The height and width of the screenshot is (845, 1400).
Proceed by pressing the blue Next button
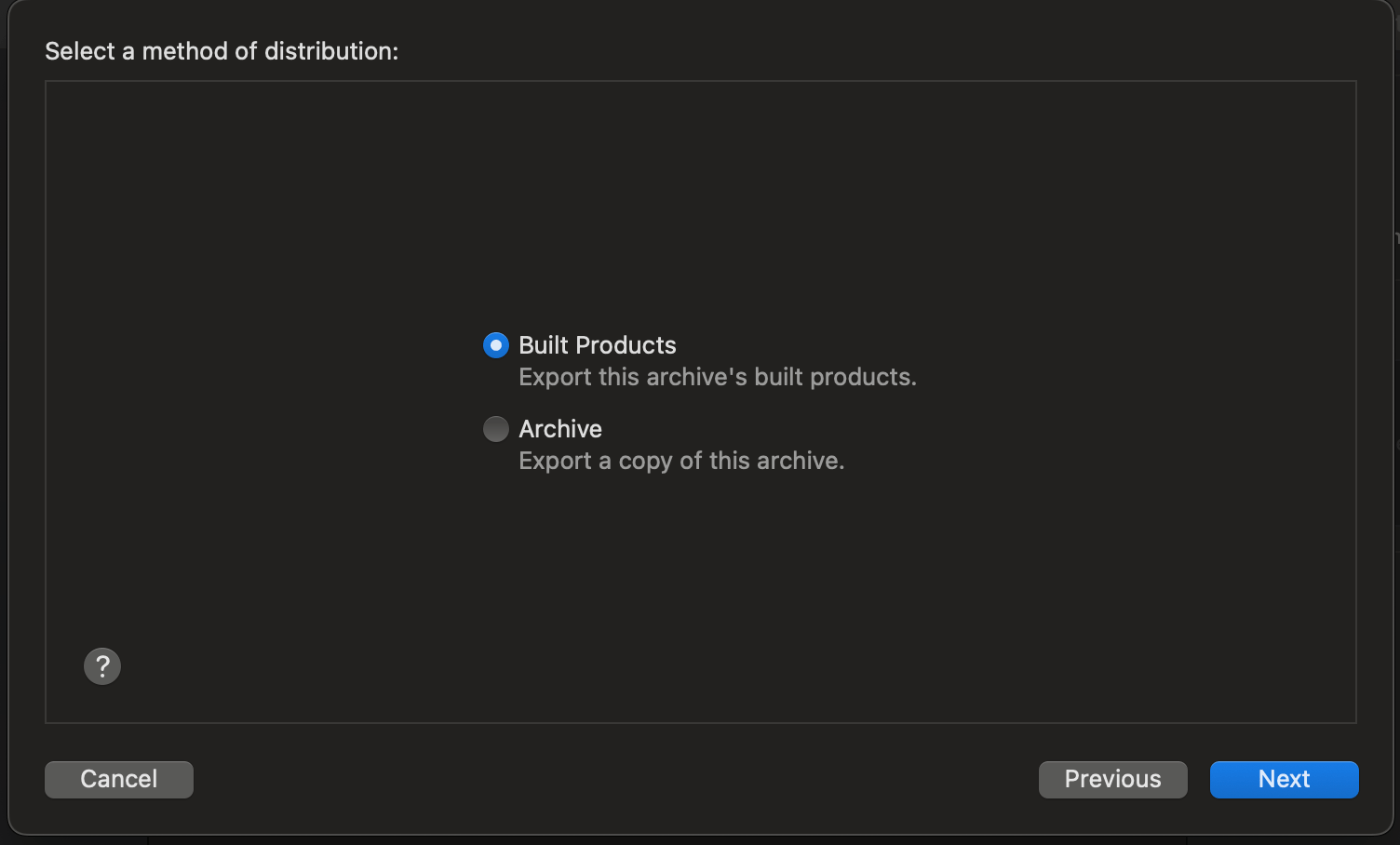[1283, 779]
